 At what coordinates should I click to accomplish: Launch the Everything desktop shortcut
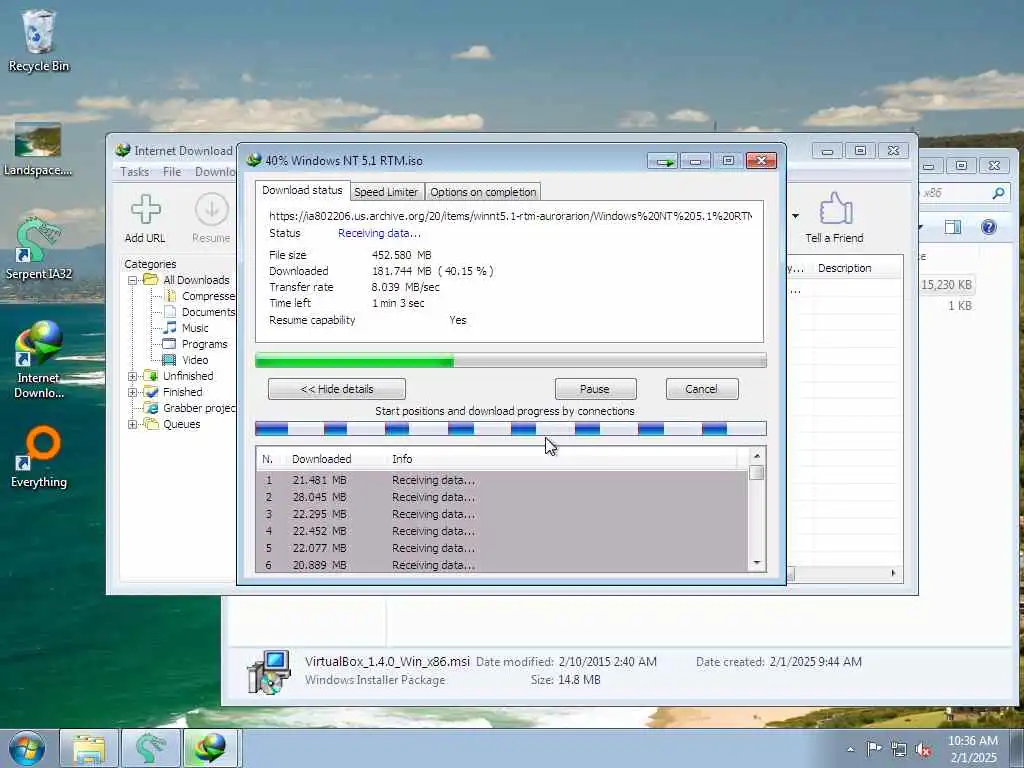coord(39,456)
